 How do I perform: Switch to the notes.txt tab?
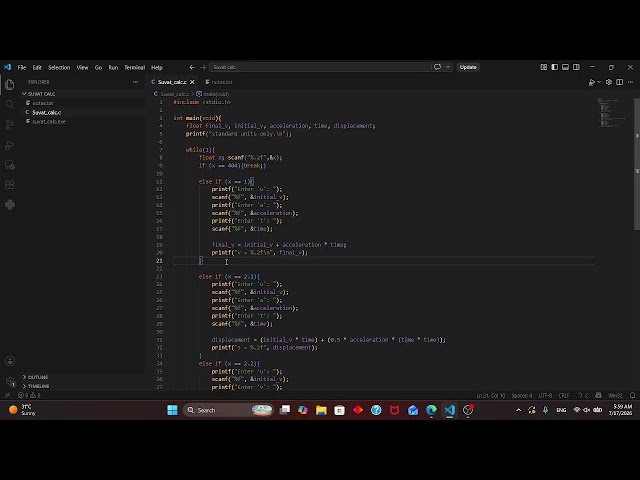[222, 82]
